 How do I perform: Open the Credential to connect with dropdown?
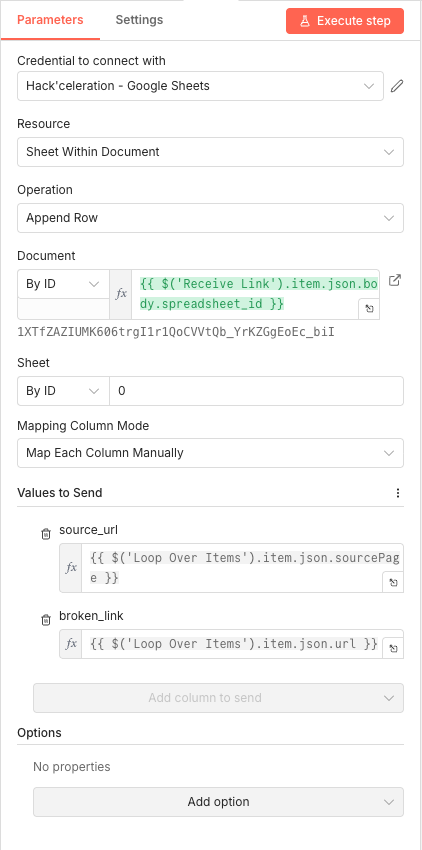pos(200,86)
